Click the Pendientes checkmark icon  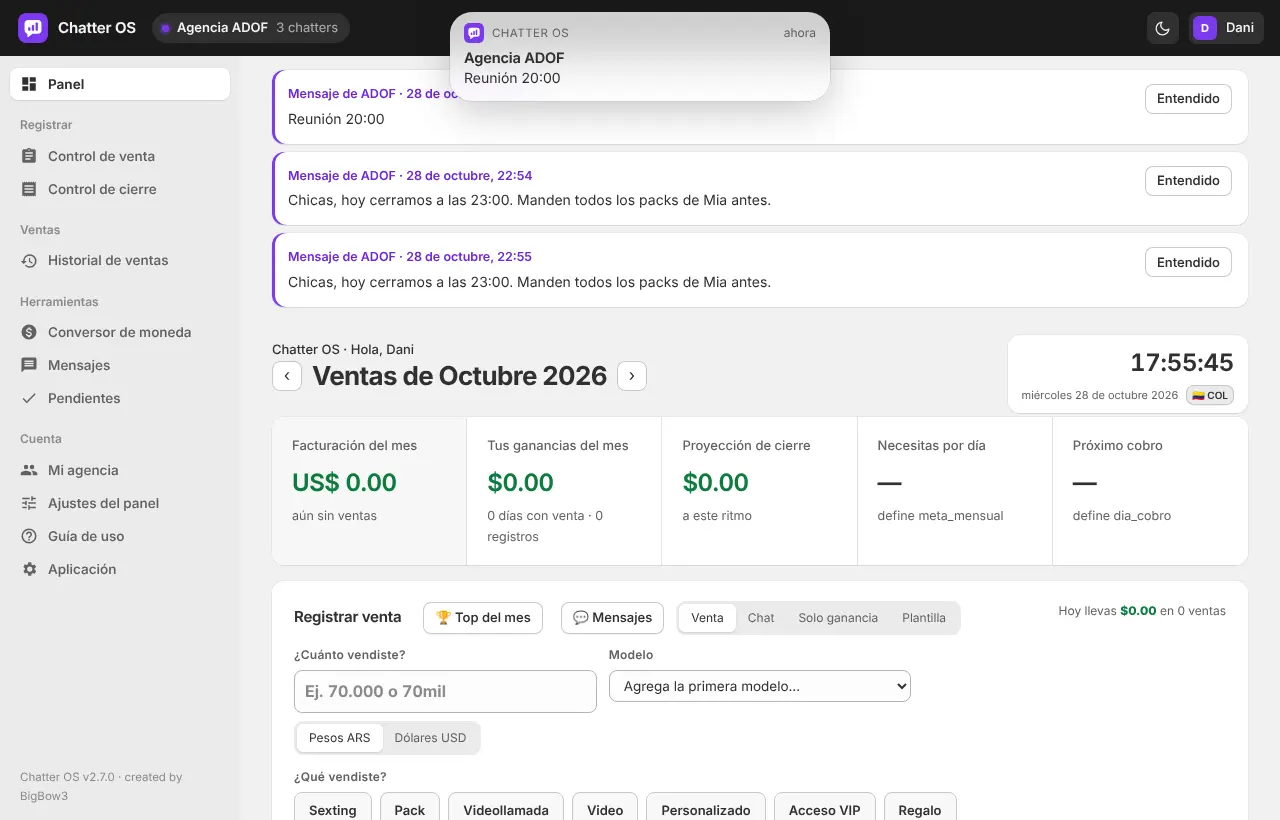point(29,398)
